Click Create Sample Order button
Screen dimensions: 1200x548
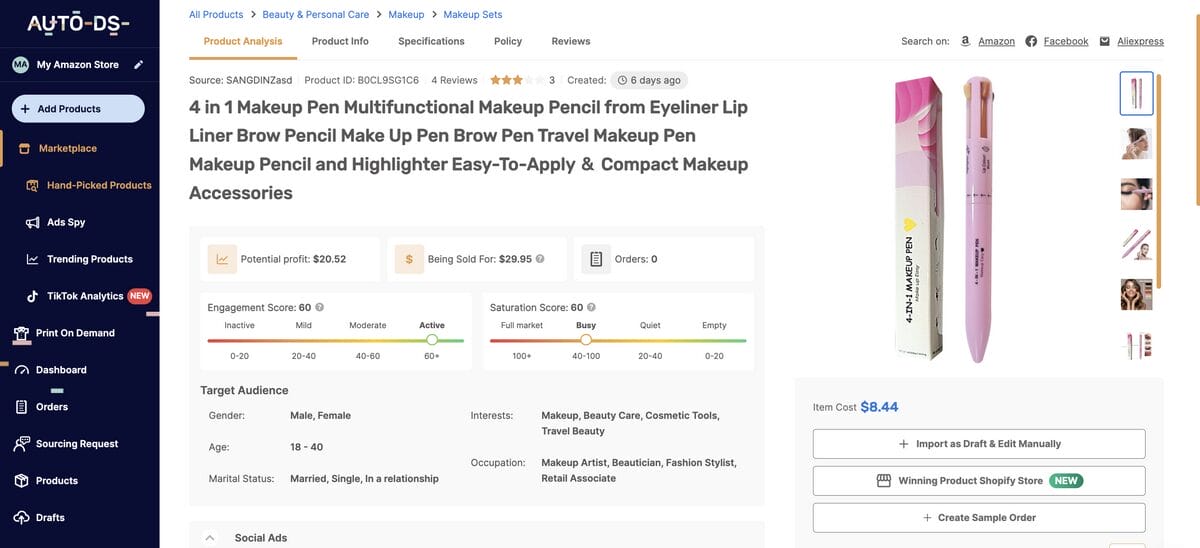click(x=979, y=518)
